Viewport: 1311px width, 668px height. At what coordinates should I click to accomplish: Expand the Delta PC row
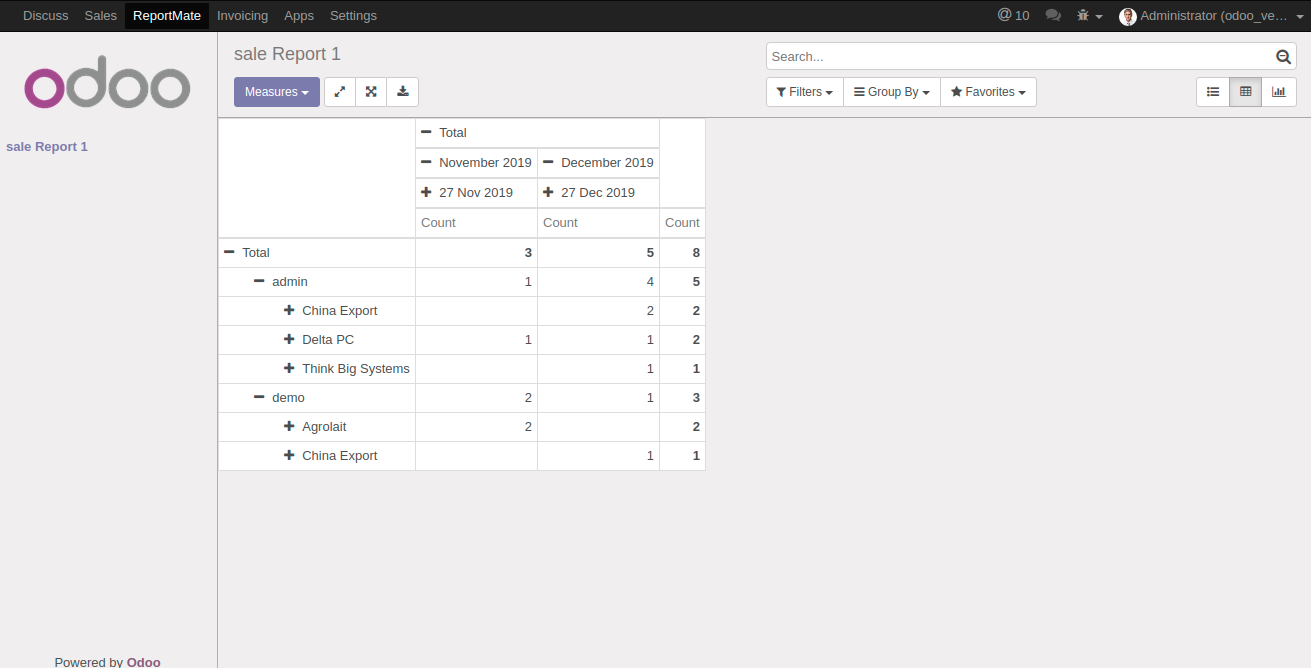click(289, 340)
